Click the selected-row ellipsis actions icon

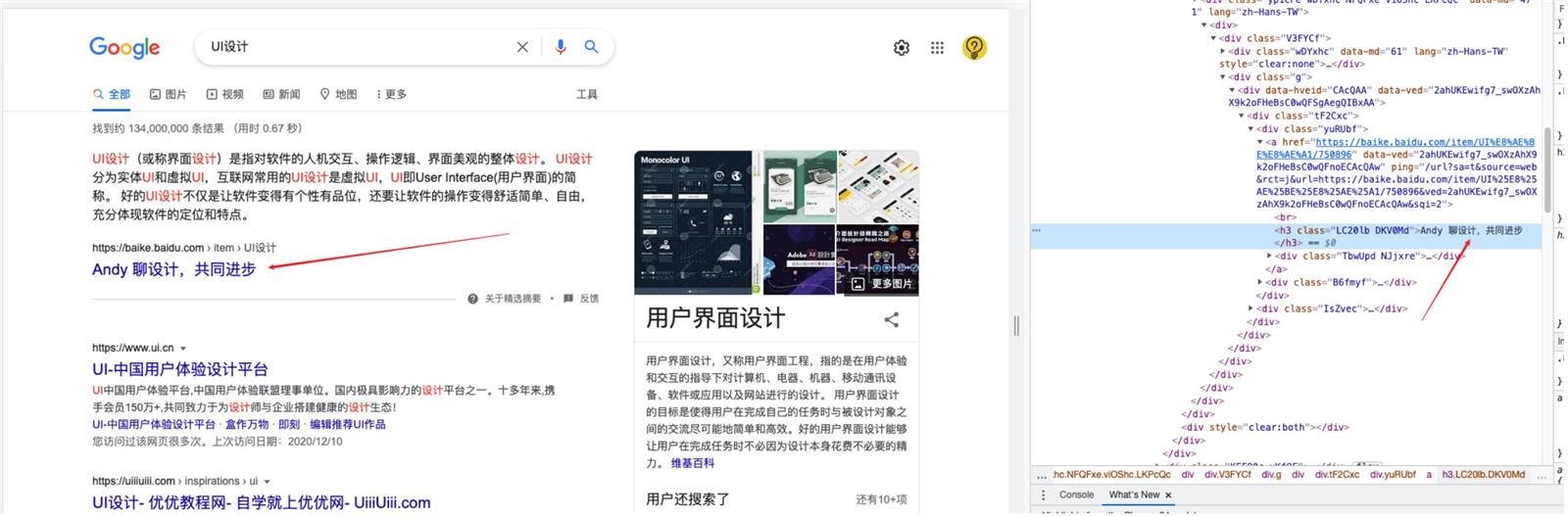tap(1037, 230)
